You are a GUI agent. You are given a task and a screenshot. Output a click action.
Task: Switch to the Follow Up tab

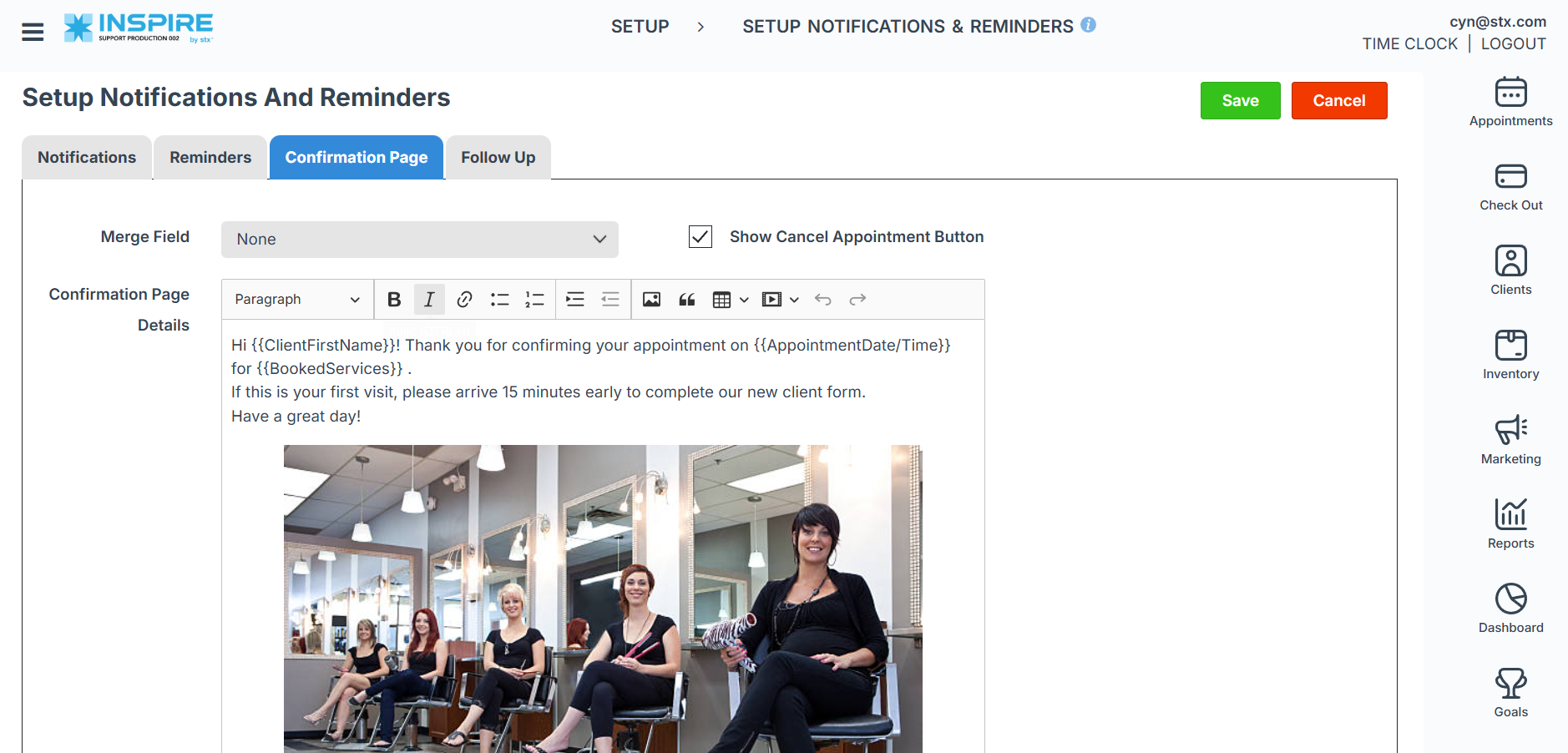(498, 158)
